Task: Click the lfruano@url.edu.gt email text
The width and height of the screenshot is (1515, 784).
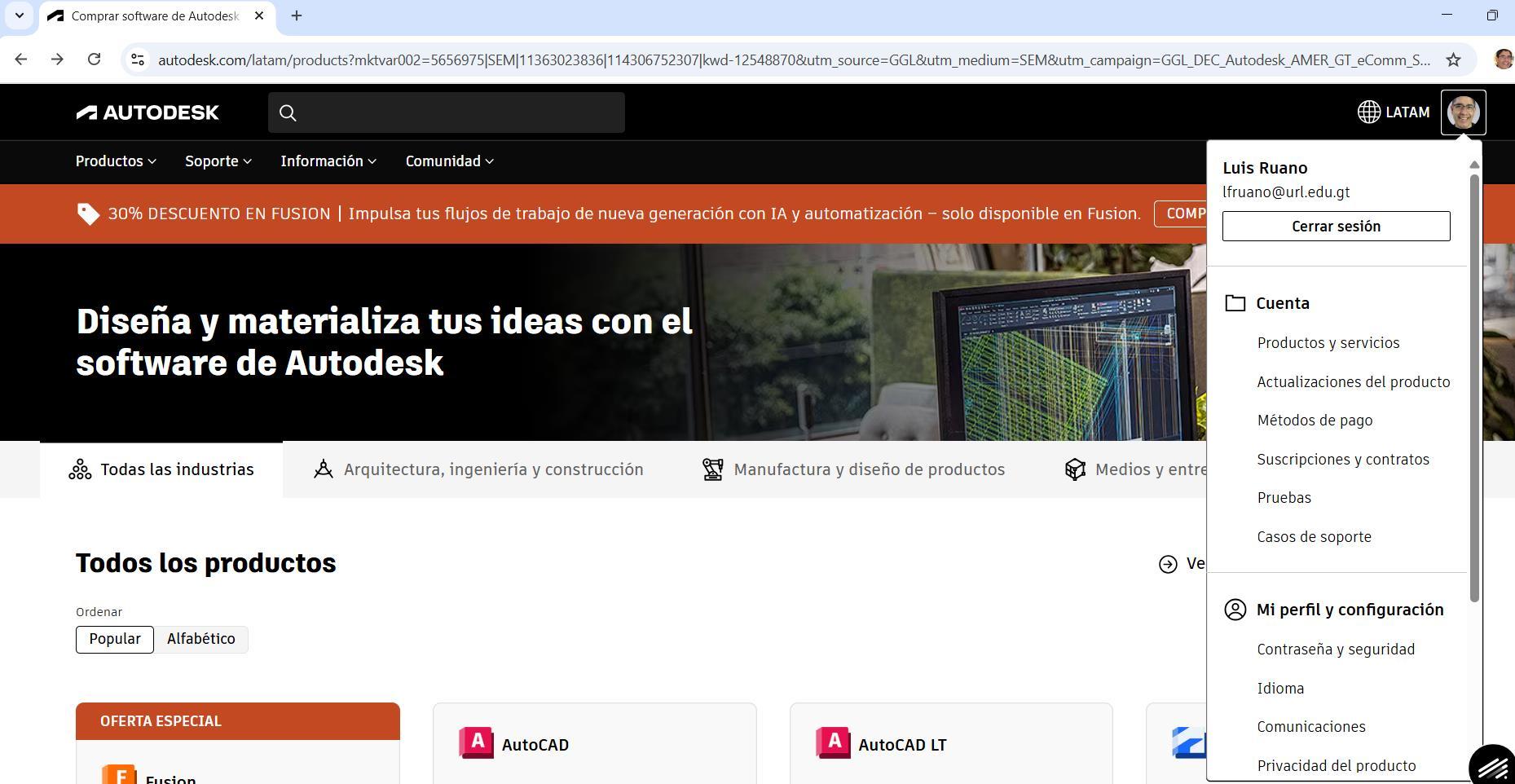Action: click(x=1286, y=192)
